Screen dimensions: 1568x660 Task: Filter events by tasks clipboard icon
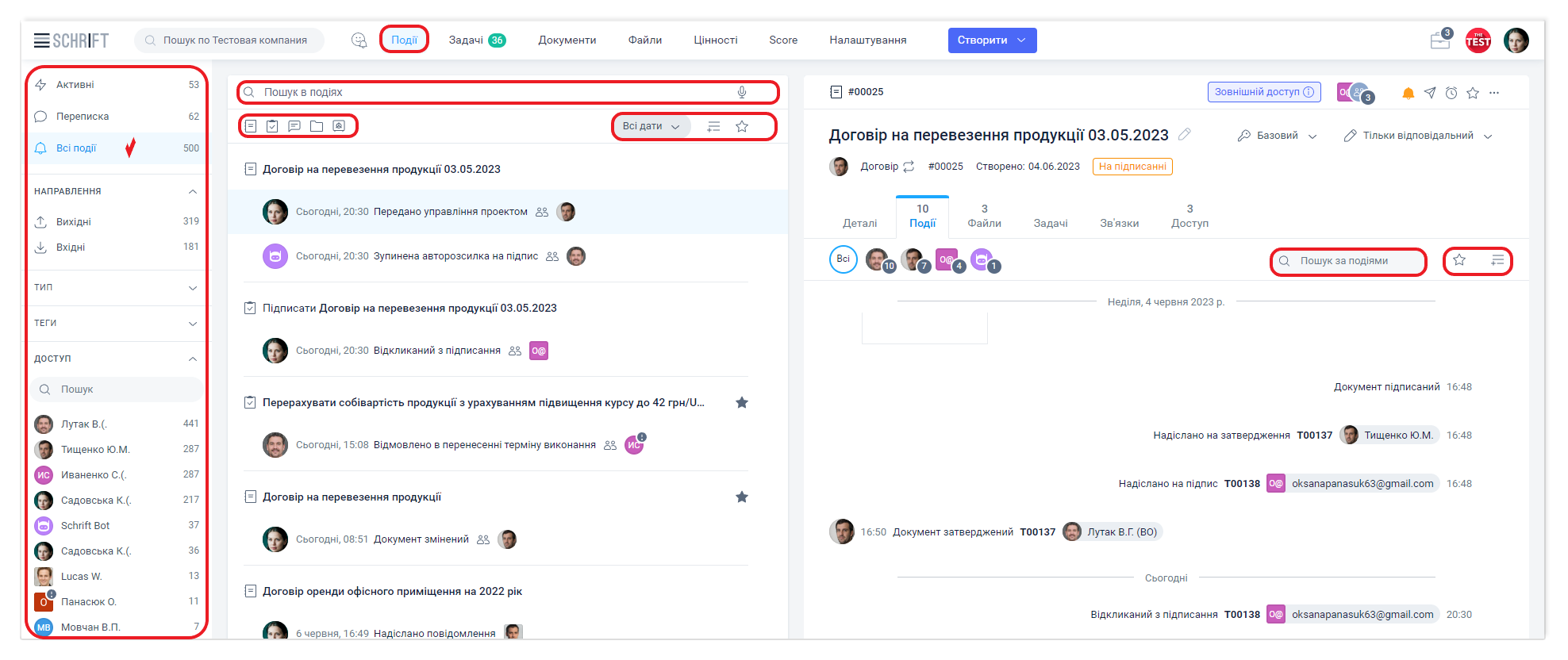click(272, 126)
